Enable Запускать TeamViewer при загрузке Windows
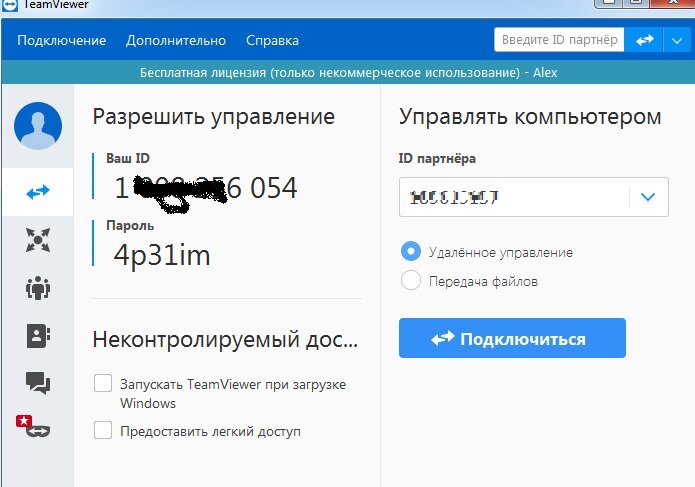Image resolution: width=695 pixels, height=487 pixels. tap(103, 383)
